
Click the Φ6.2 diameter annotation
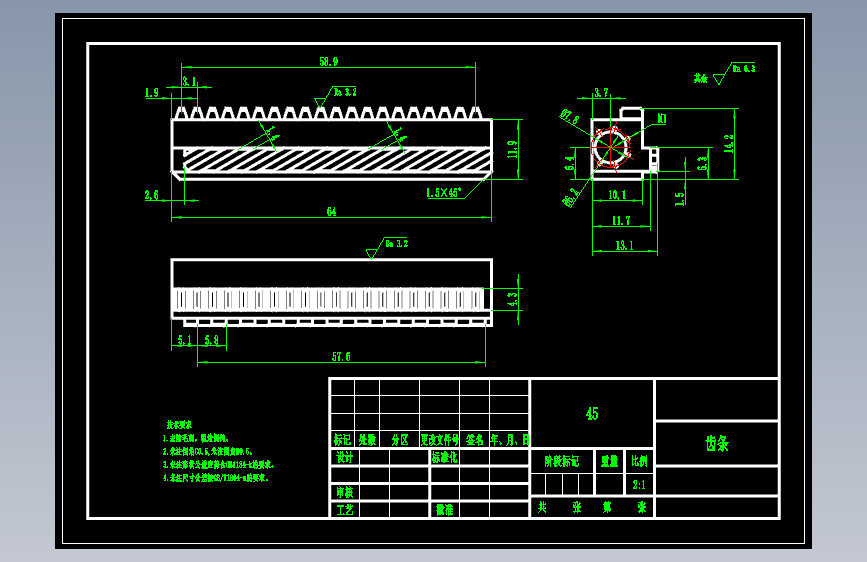571,197
